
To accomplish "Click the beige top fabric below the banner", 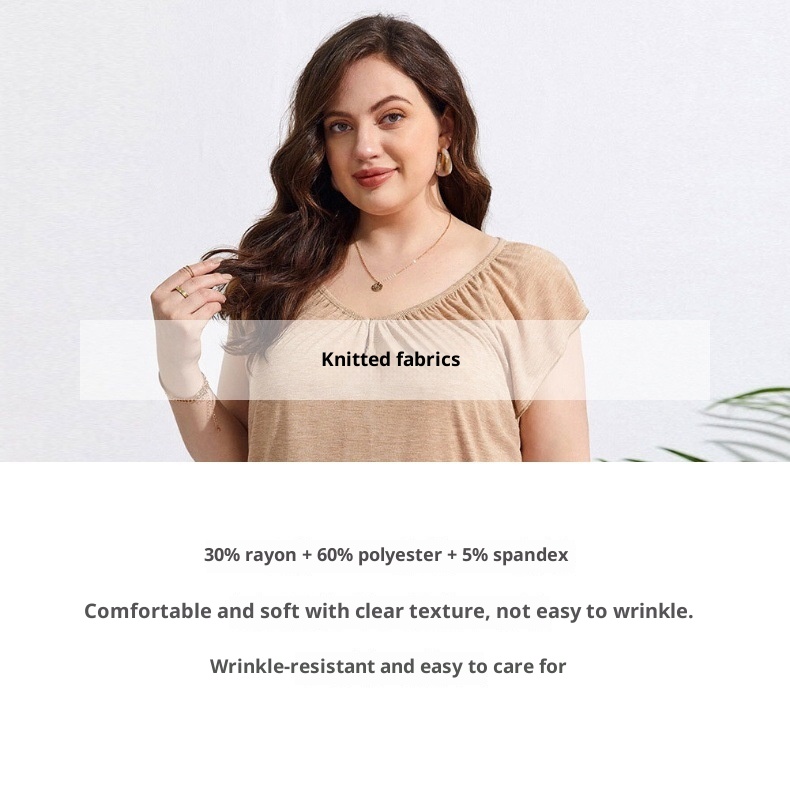I will pyautogui.click(x=383, y=431).
